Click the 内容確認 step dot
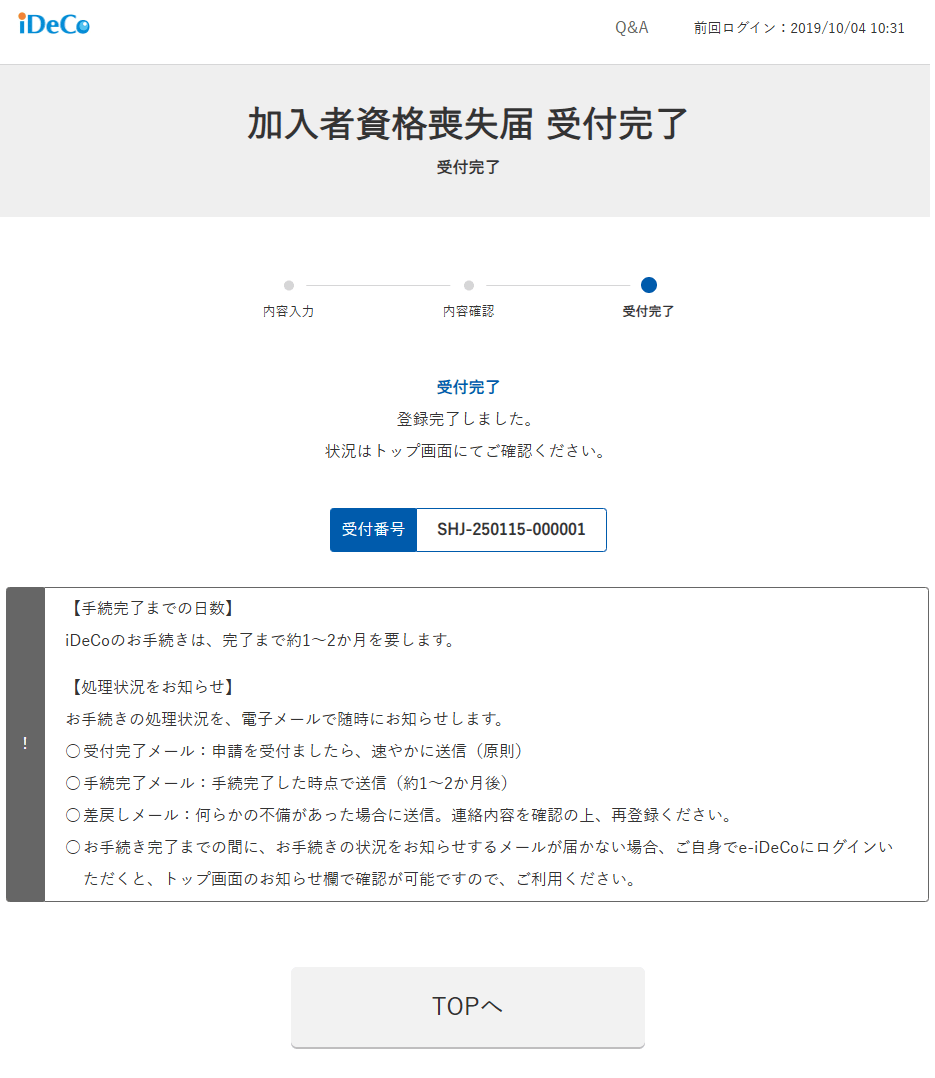The width and height of the screenshot is (935, 1078). (x=469, y=285)
